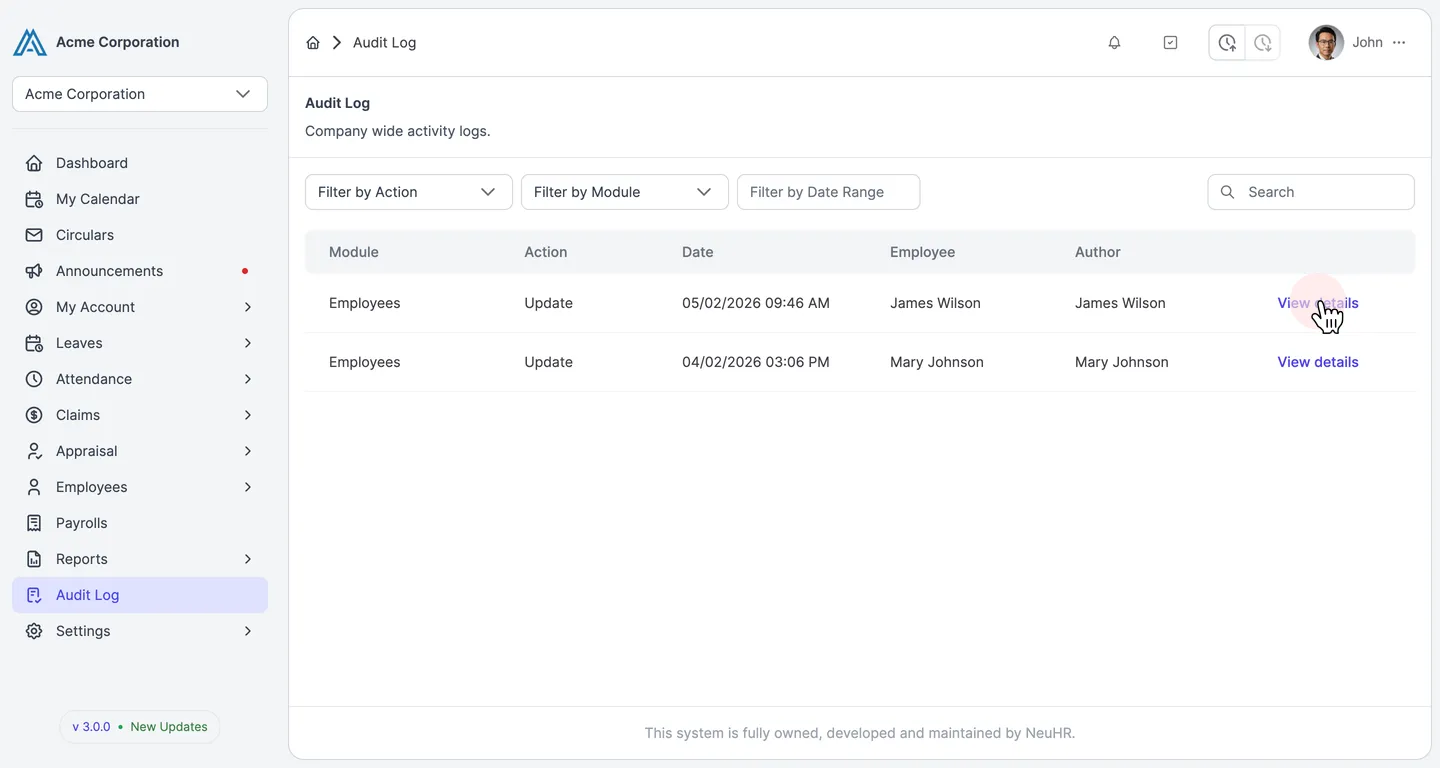
Task: Click the Circulars envelope icon
Action: point(34,235)
